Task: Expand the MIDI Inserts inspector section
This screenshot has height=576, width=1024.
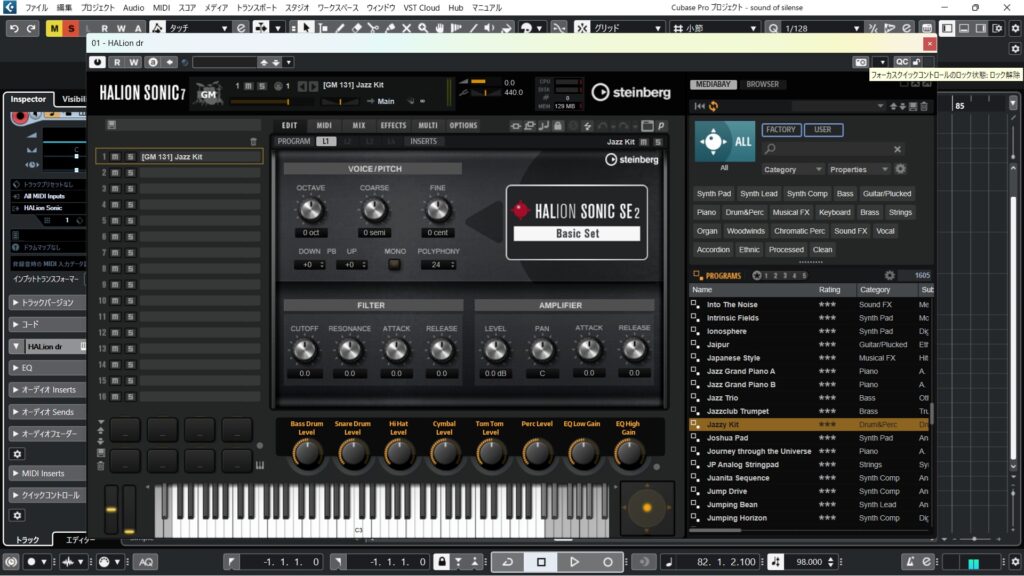Action: (42, 473)
